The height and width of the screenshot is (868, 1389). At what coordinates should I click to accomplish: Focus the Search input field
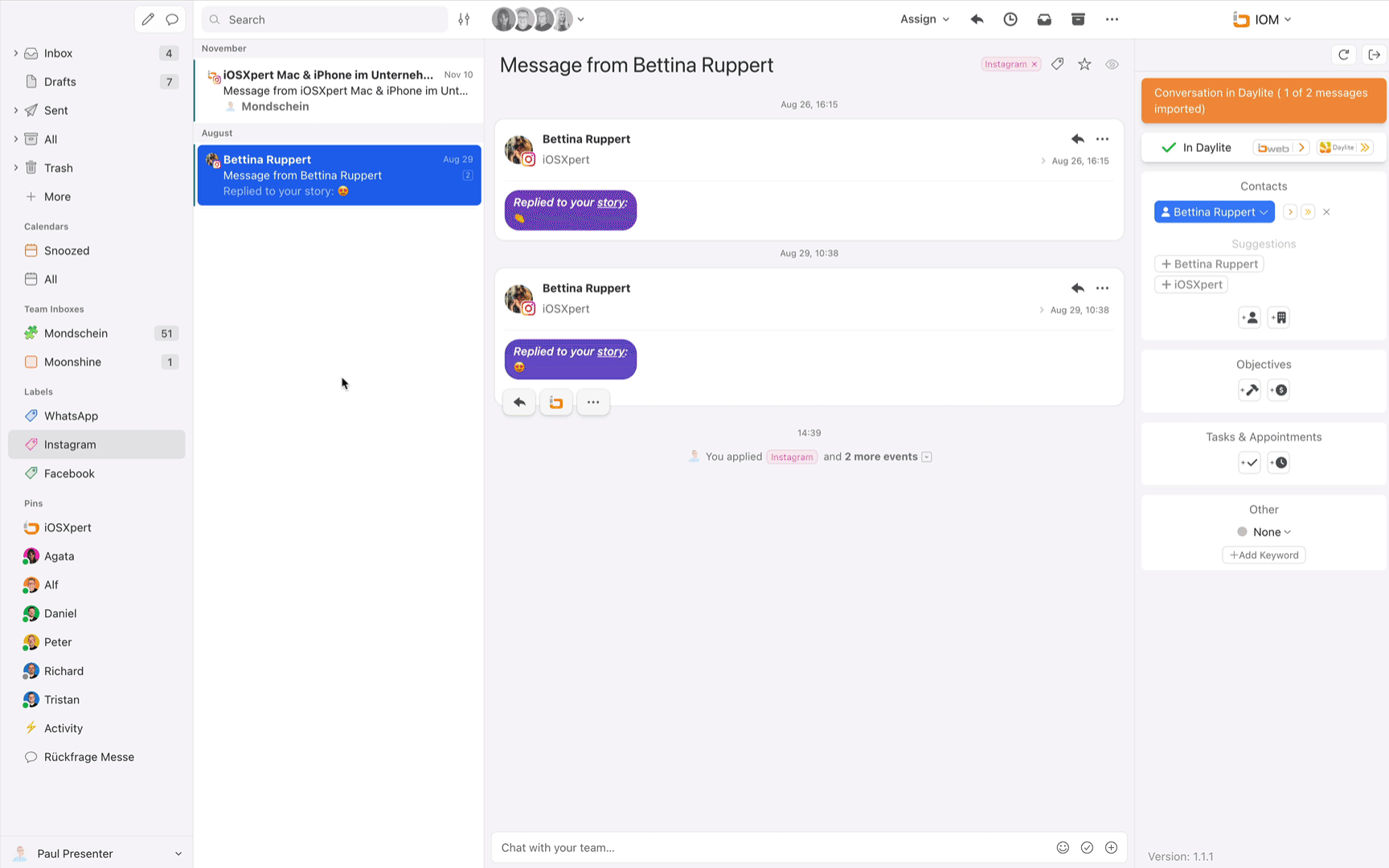325,19
